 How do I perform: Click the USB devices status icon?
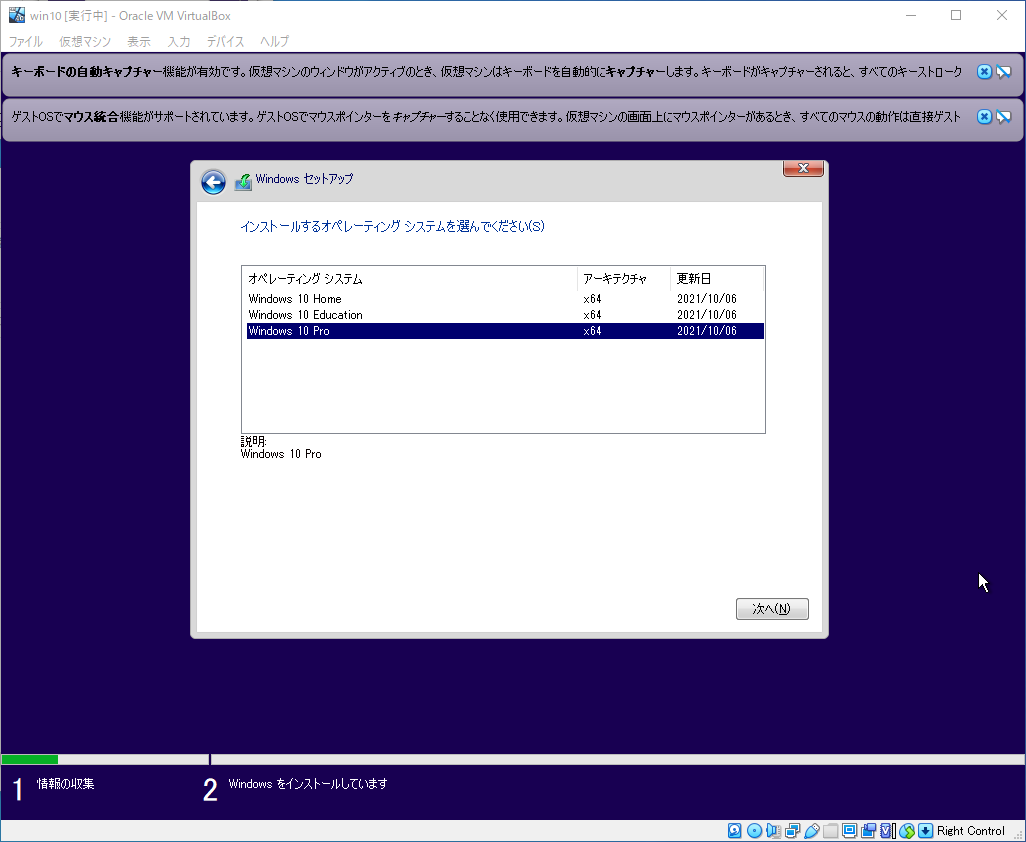coord(811,831)
